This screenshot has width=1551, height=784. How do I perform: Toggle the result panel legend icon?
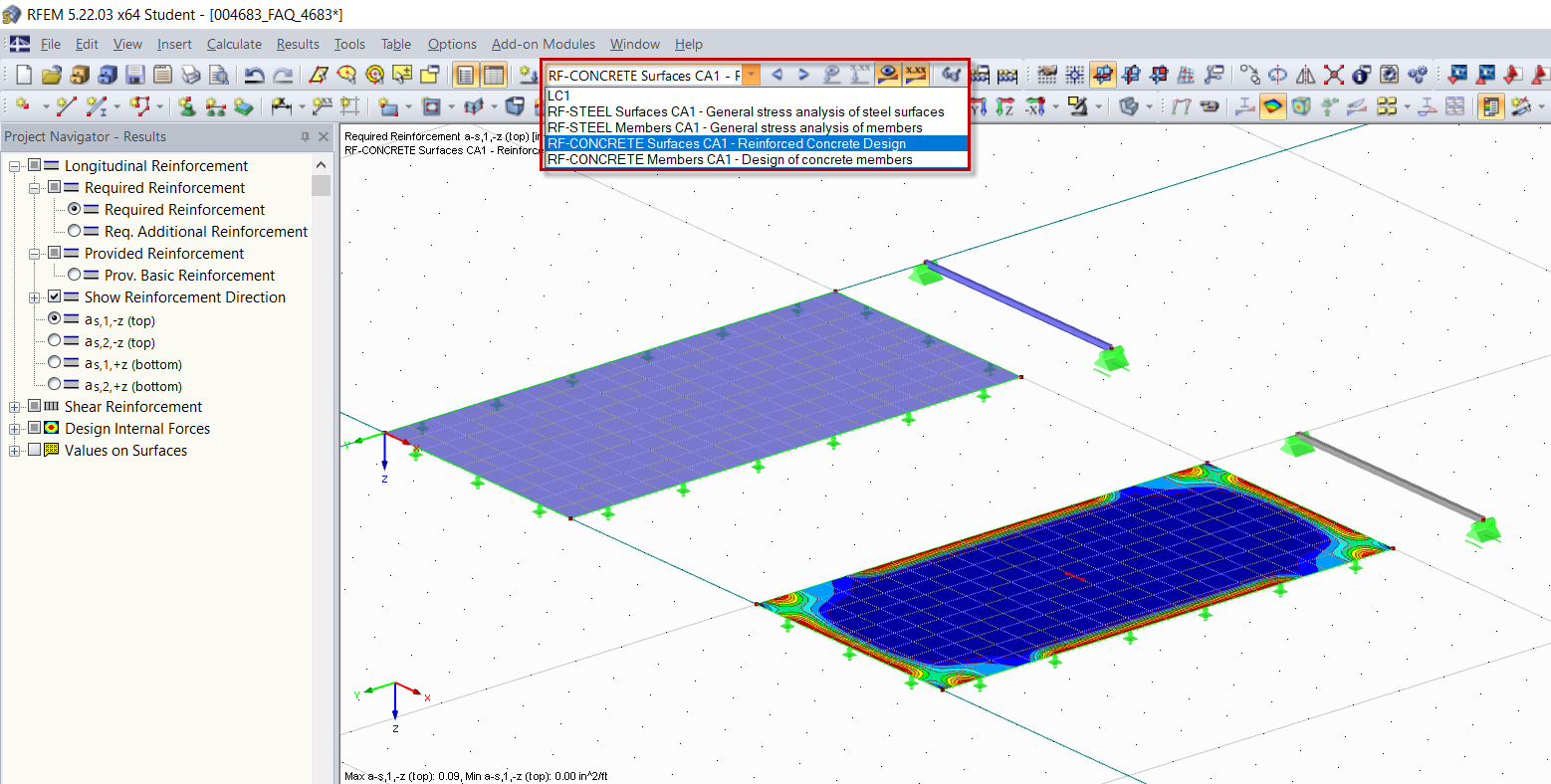tap(1490, 105)
